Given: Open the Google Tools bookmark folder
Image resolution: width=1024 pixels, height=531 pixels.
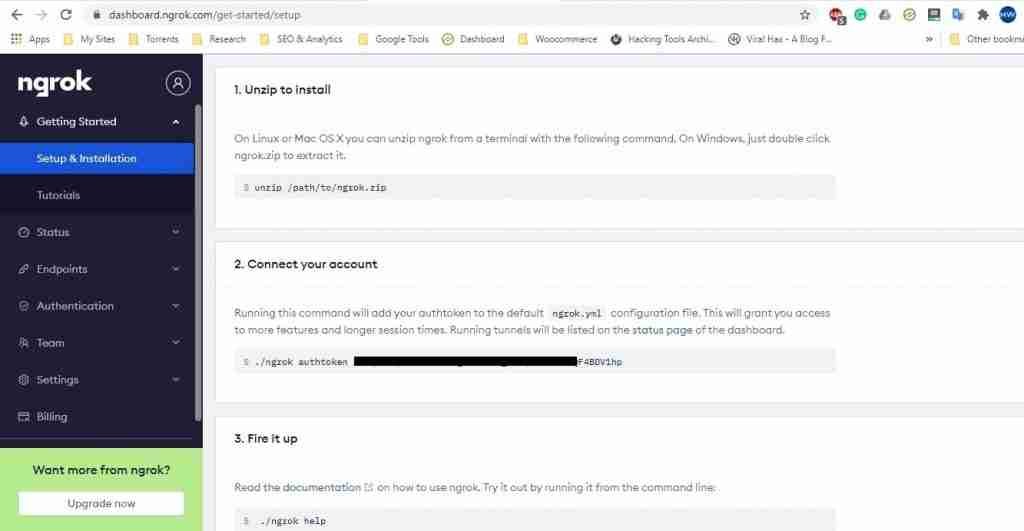Looking at the screenshot, I should coord(394,39).
